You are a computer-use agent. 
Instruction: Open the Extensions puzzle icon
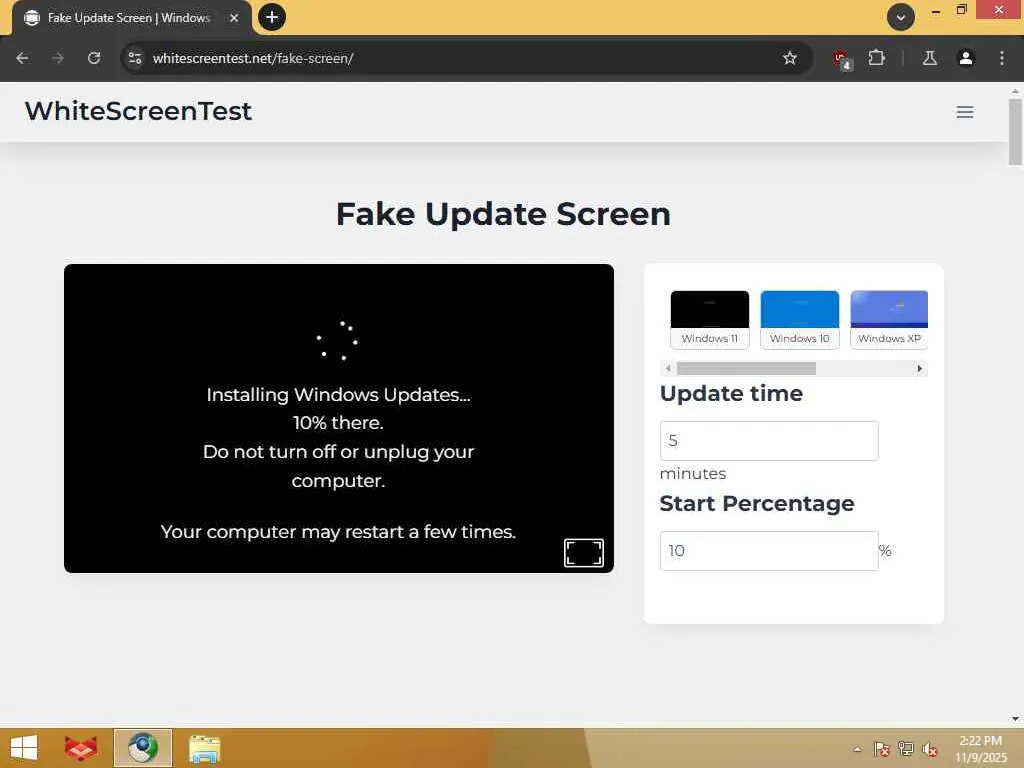[x=876, y=58]
